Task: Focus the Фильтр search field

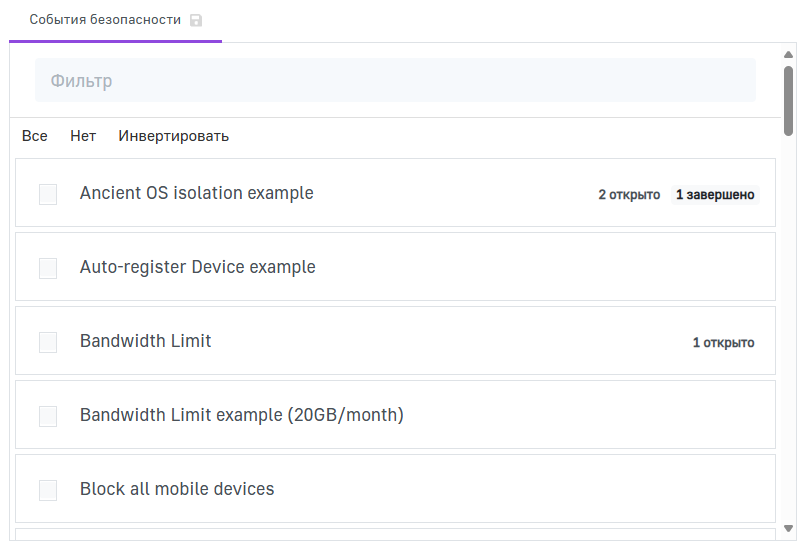Action: point(395,80)
